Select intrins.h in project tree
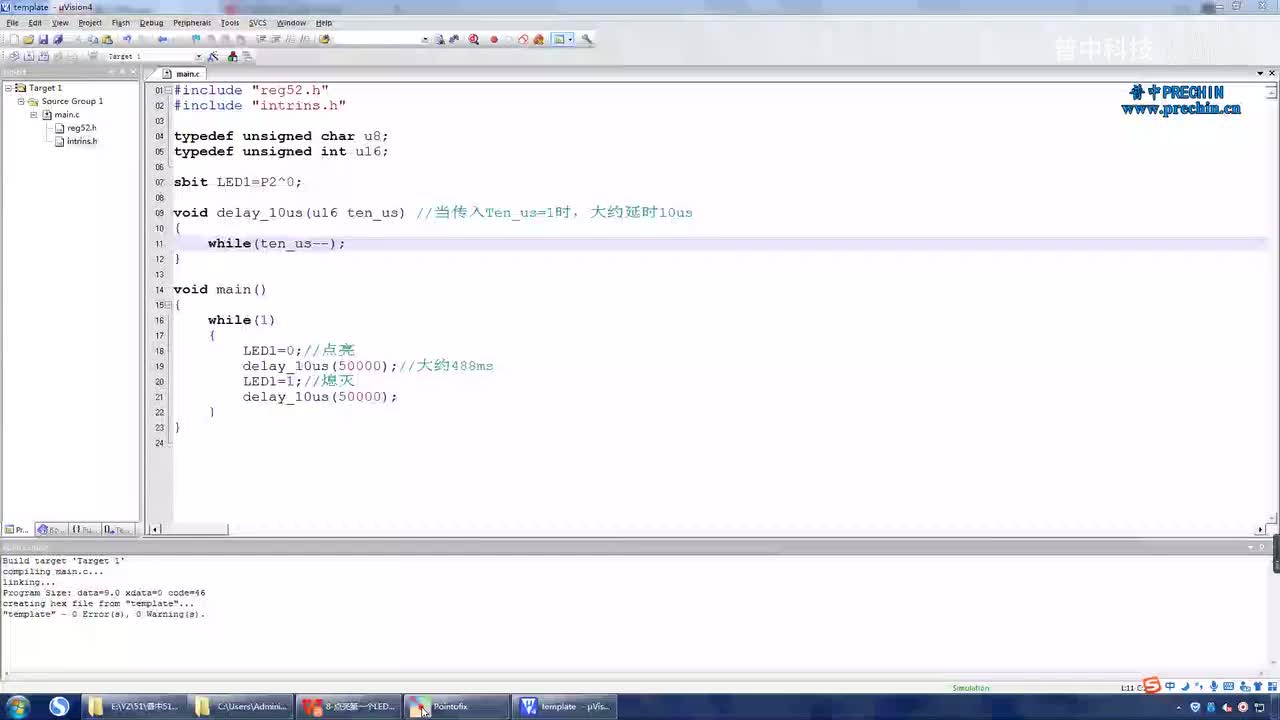The image size is (1280, 720). (x=82, y=141)
